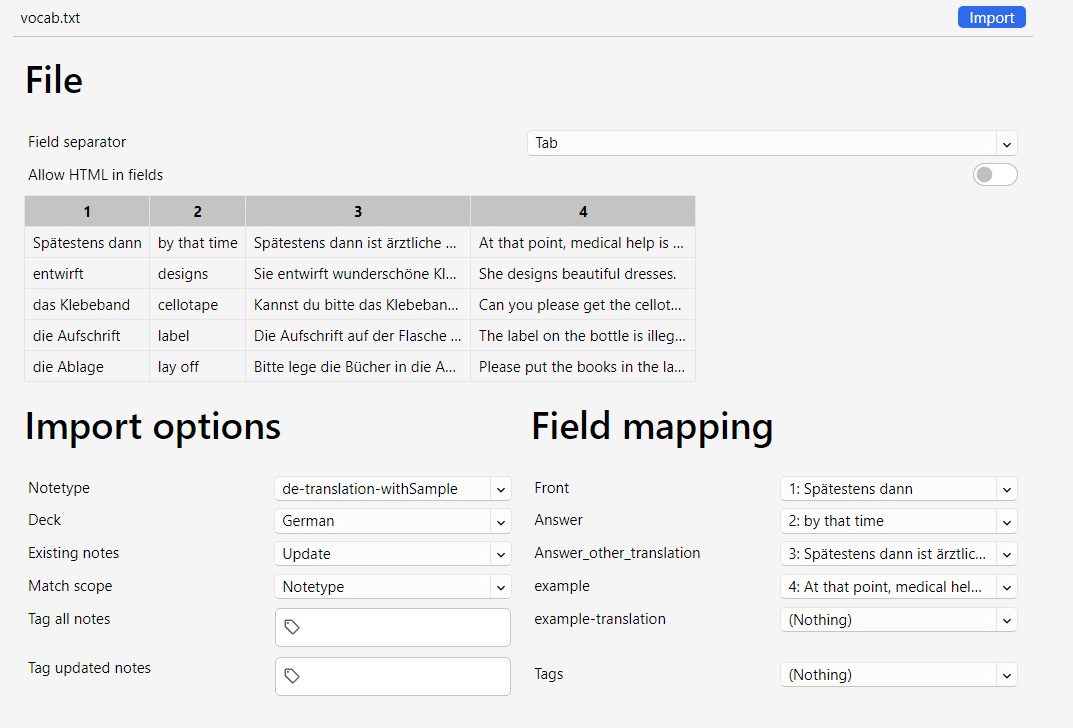The image size is (1073, 728).
Task: Click the Tag updated notes input field
Action: (393, 677)
